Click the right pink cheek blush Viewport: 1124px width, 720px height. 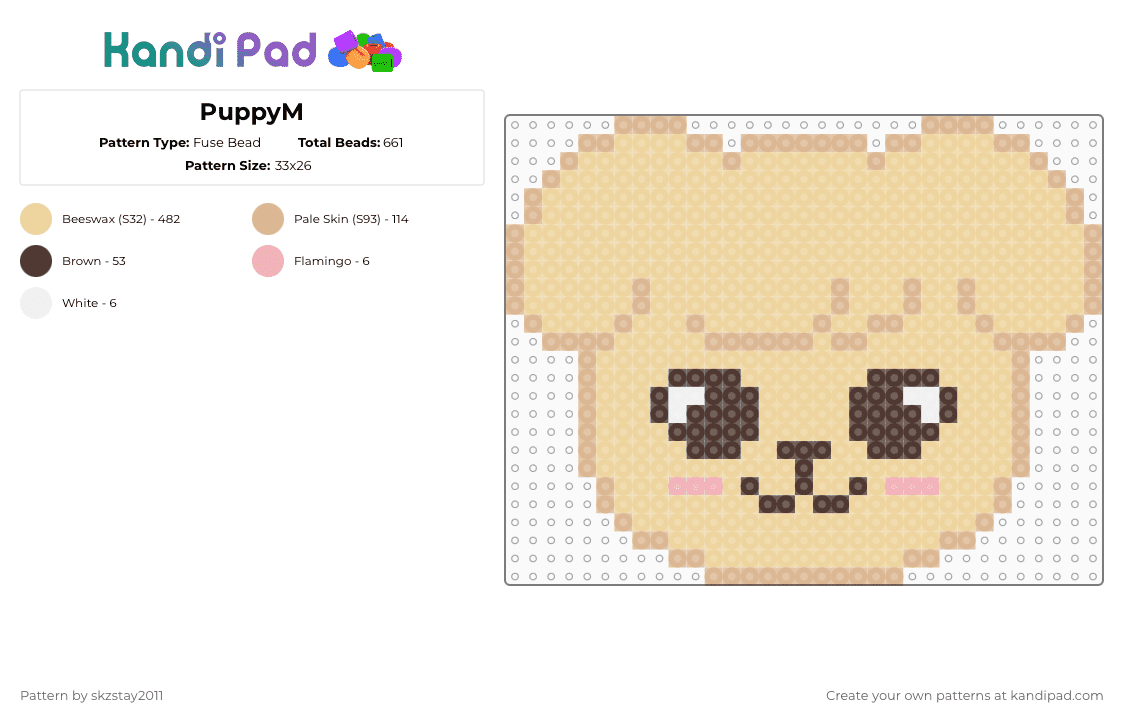(x=912, y=486)
